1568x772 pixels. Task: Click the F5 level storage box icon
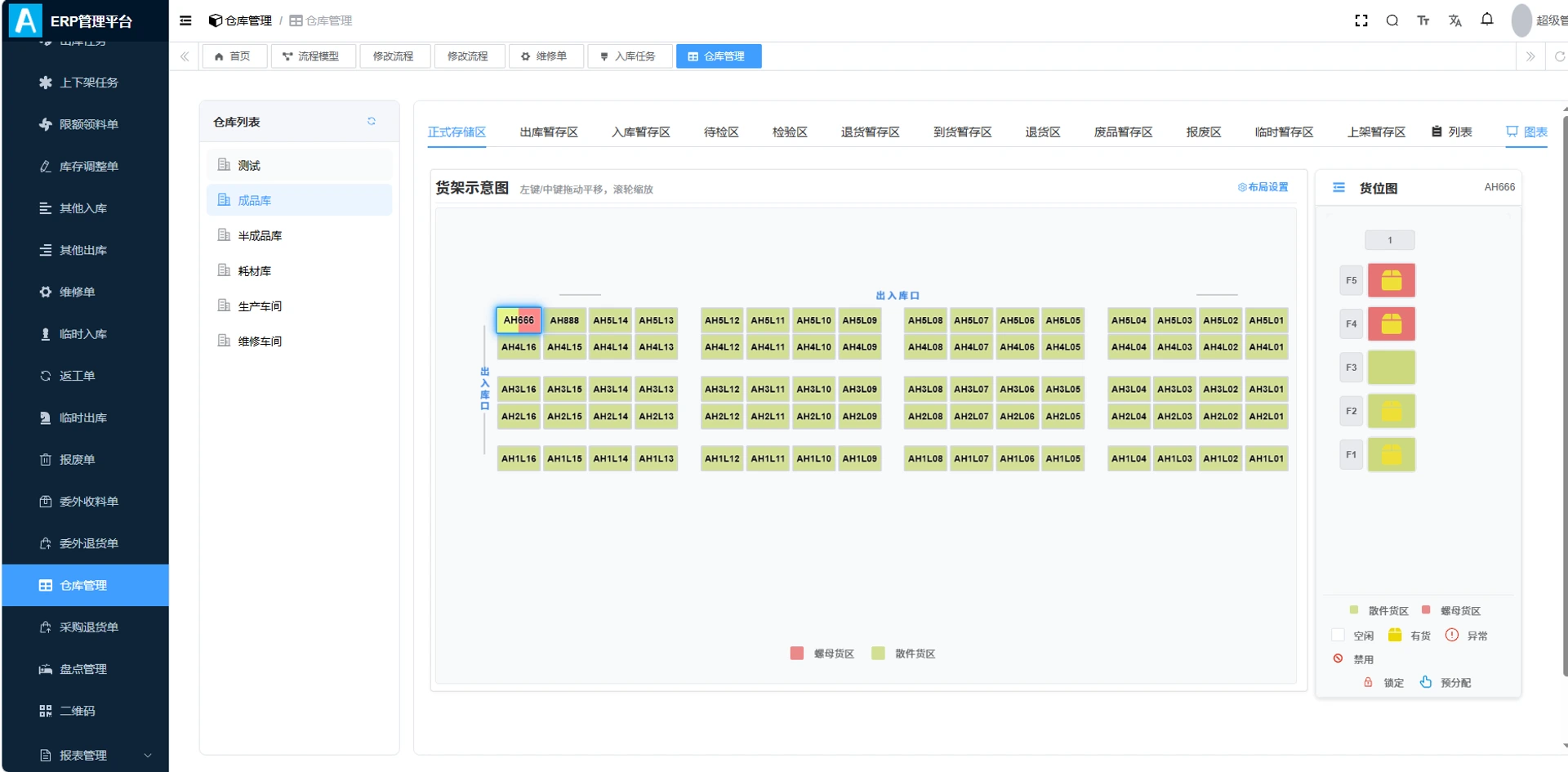[x=1392, y=280]
